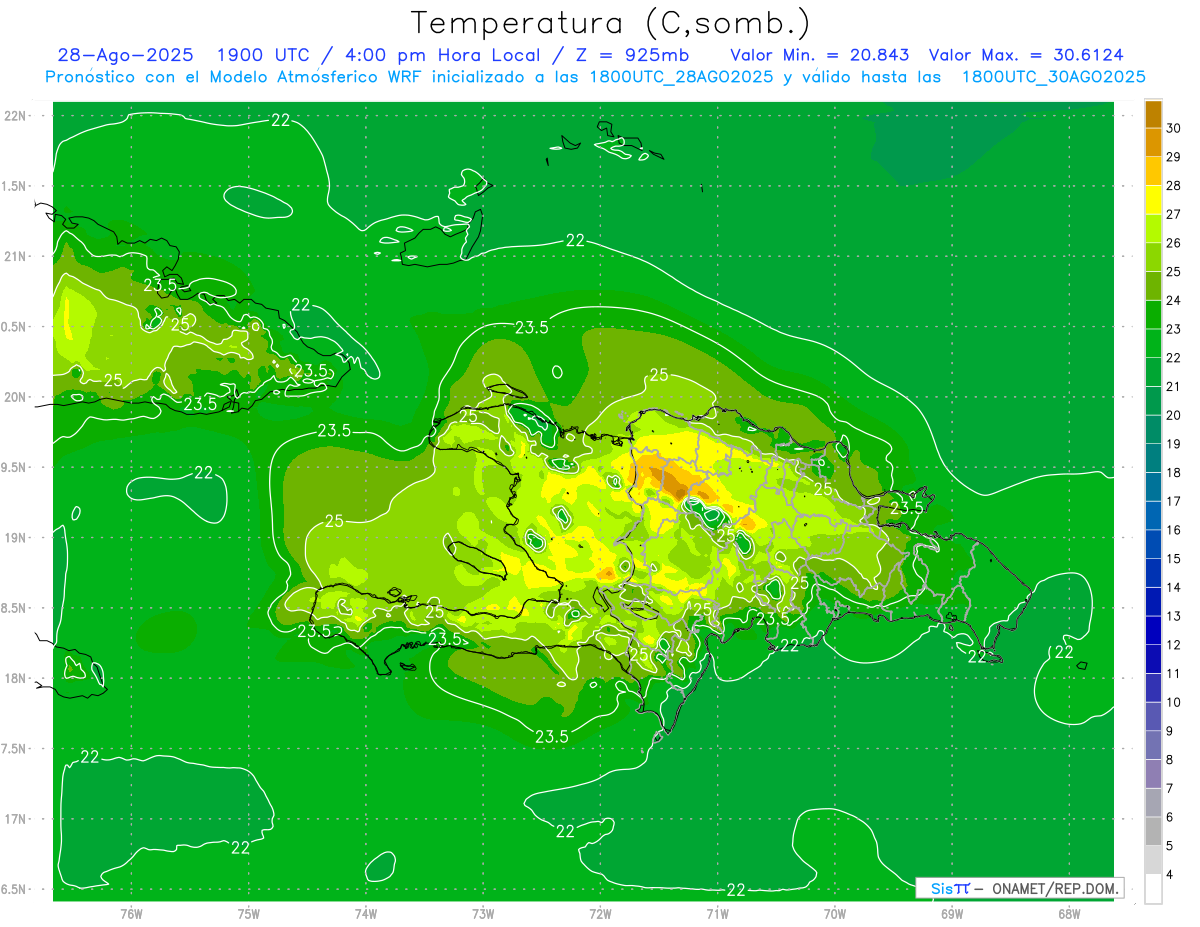The width and height of the screenshot is (1200, 927).
Task: Click the white legend swatch below 4
Action: [x=1153, y=889]
